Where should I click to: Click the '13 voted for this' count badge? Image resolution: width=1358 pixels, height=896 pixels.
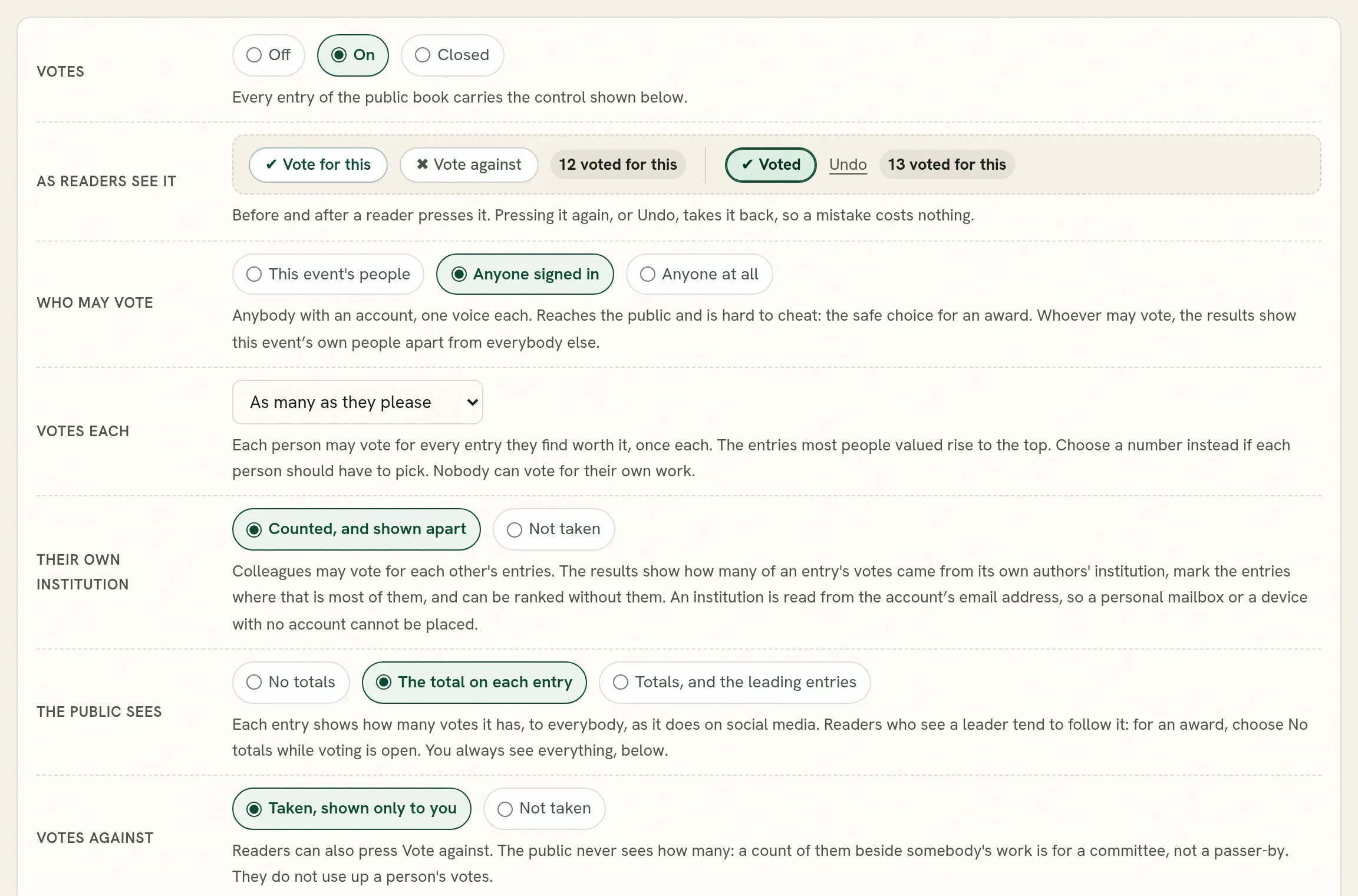[947, 165]
